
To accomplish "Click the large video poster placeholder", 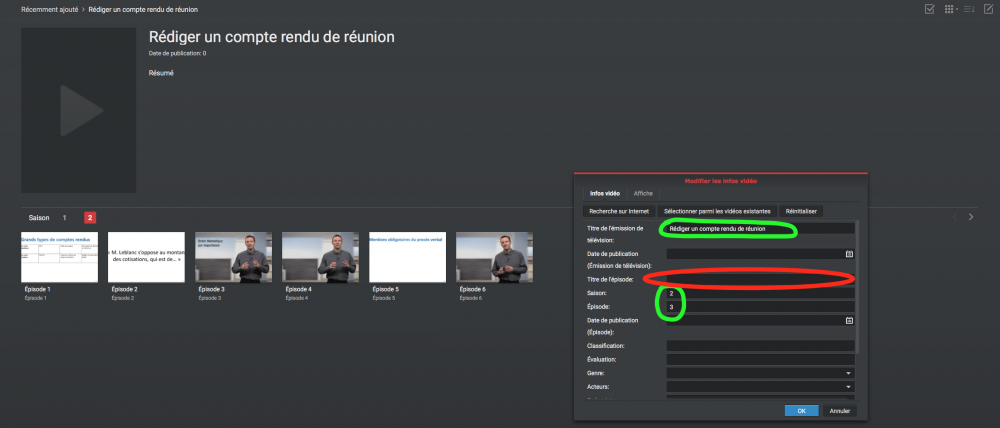I will click(x=78, y=110).
